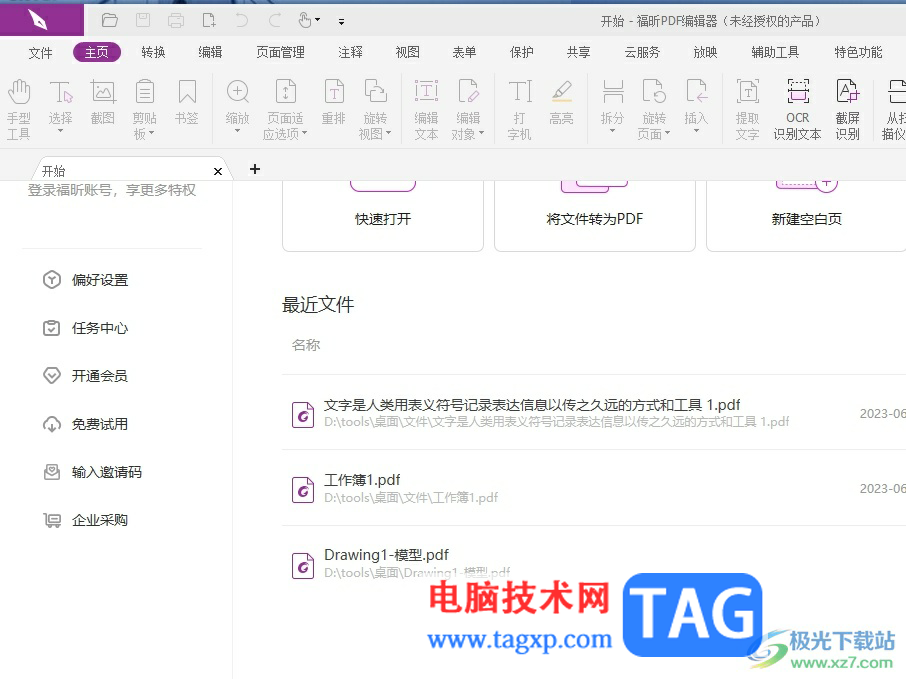
Task: Click the Page Fit Options (页面适应选项) icon
Action: [x=285, y=92]
